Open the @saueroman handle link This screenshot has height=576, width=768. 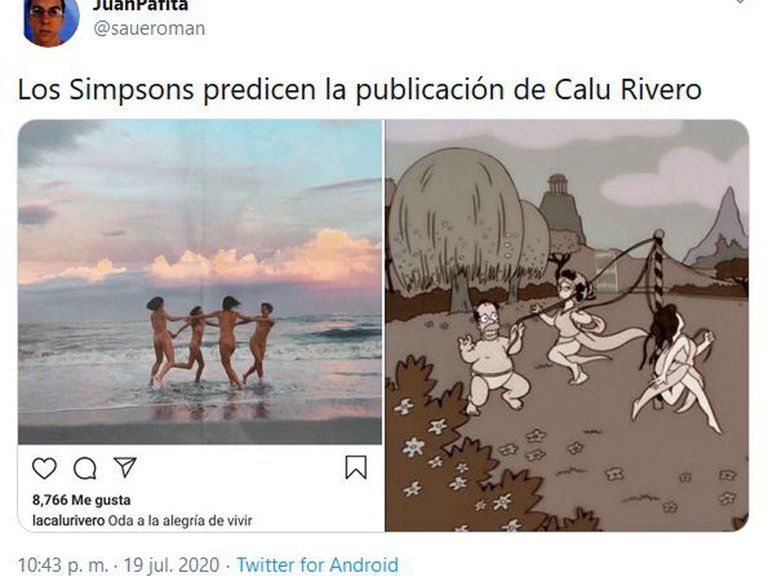(149, 28)
